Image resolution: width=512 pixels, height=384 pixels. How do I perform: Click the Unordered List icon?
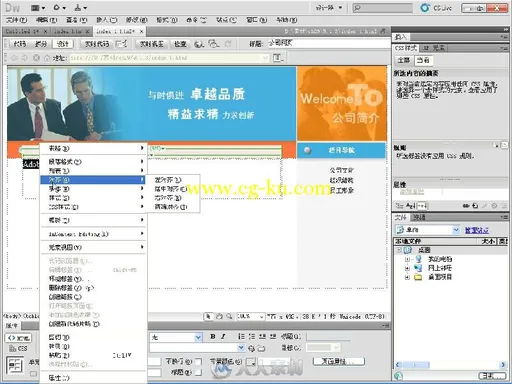click(x=241, y=337)
